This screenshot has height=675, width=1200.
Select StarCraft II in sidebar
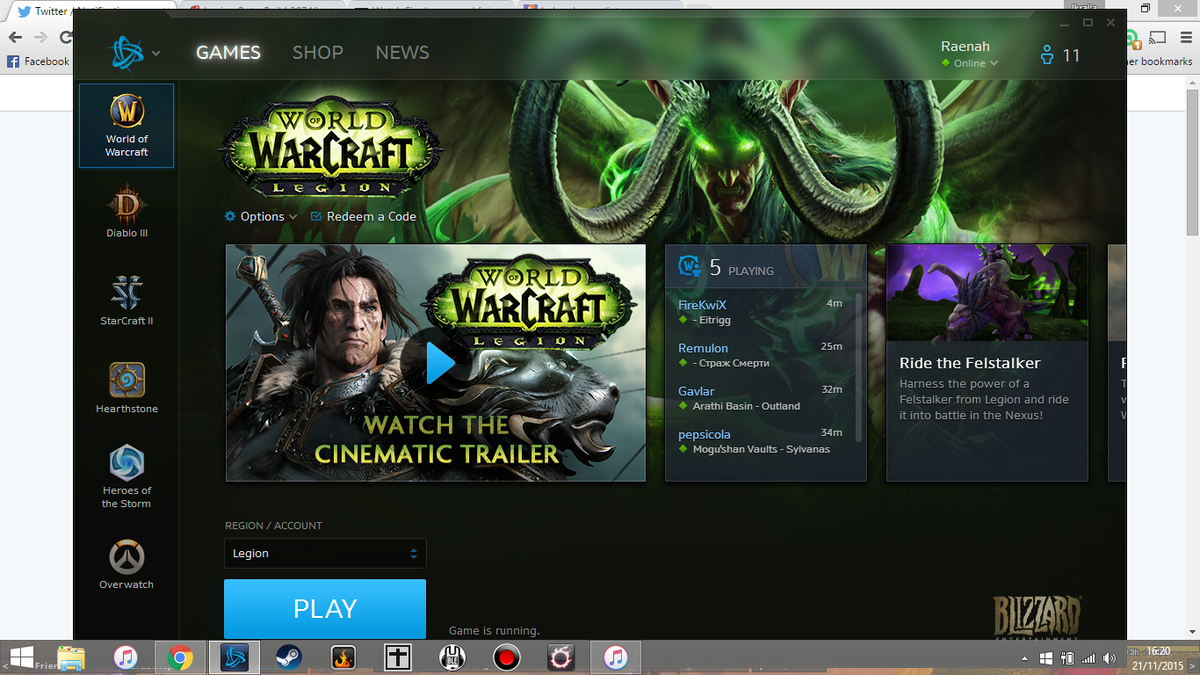pyautogui.click(x=127, y=300)
